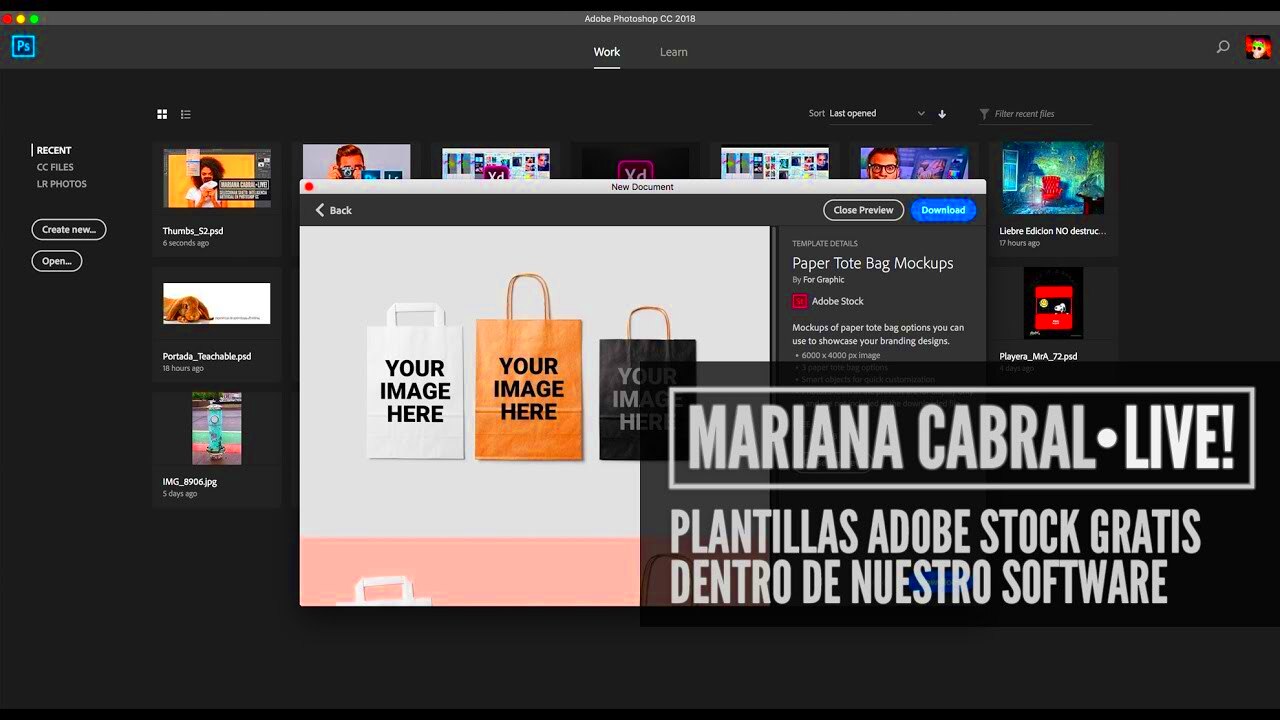Click the For Graphic author link
Image resolution: width=1280 pixels, height=720 pixels.
coord(824,280)
